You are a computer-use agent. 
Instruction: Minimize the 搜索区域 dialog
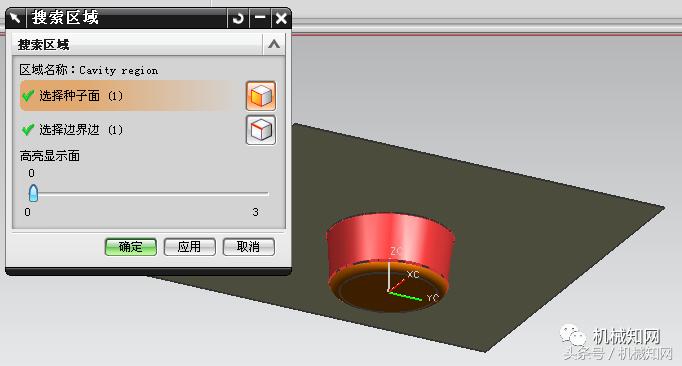[x=260, y=18]
